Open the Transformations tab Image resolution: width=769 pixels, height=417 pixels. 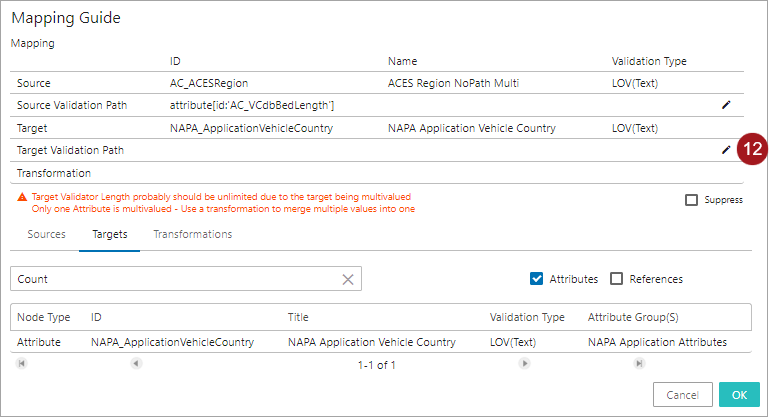coord(192,234)
